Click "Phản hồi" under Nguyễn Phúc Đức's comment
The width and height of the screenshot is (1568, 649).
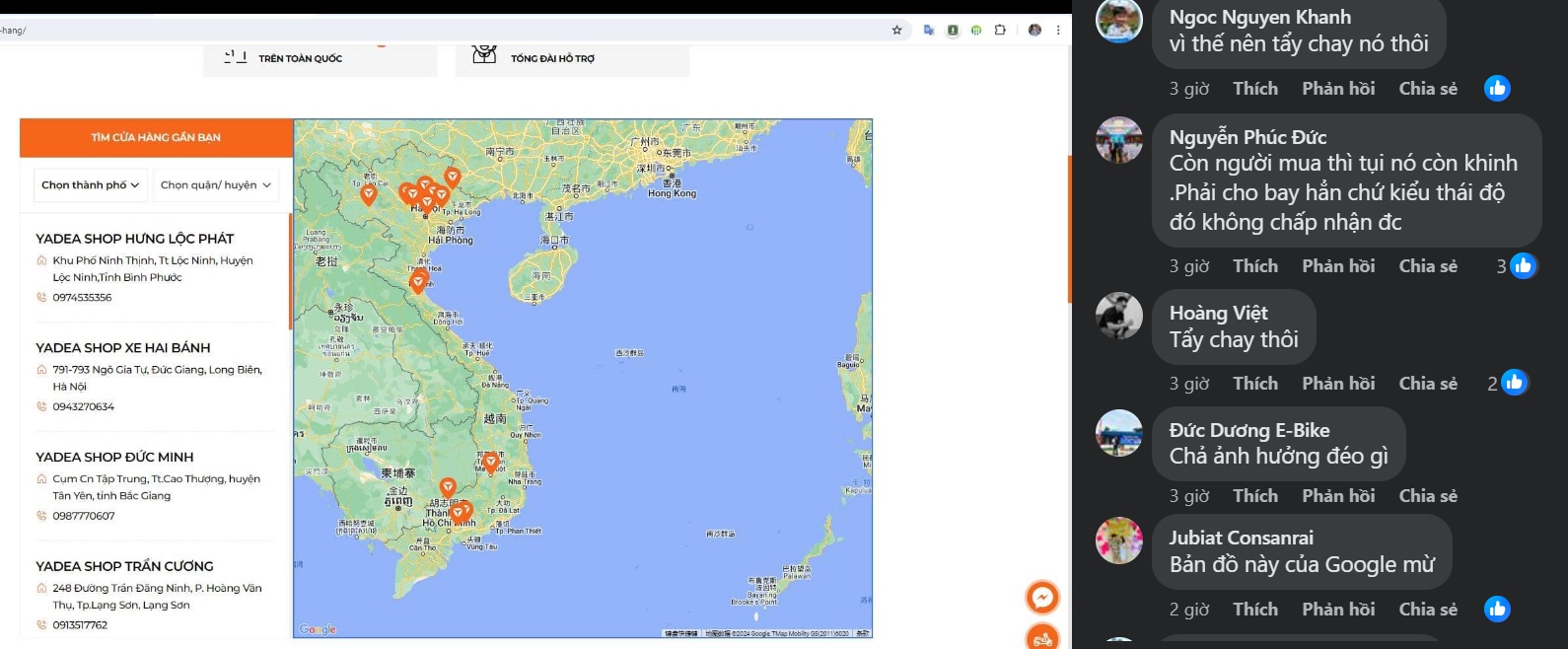click(x=1337, y=266)
